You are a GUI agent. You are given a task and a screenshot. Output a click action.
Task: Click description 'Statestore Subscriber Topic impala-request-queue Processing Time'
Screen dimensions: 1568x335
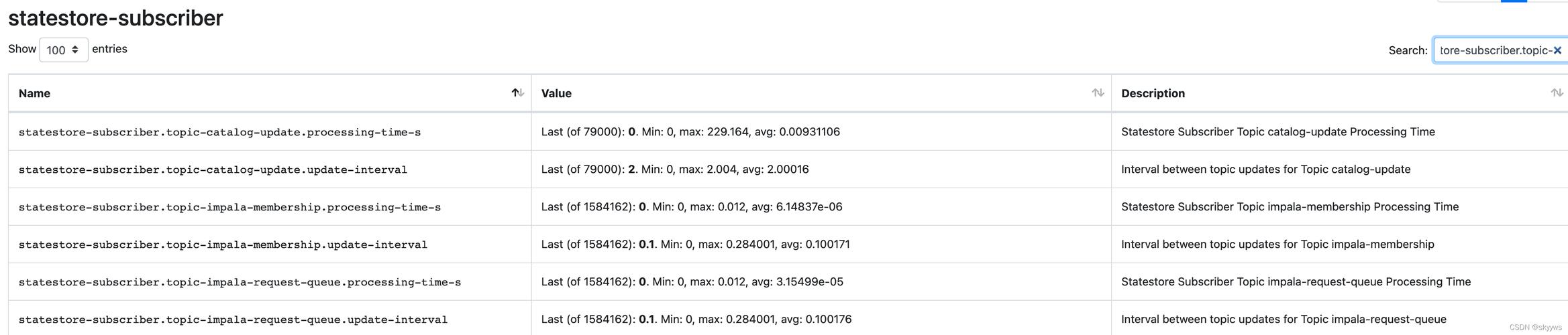pos(1296,282)
